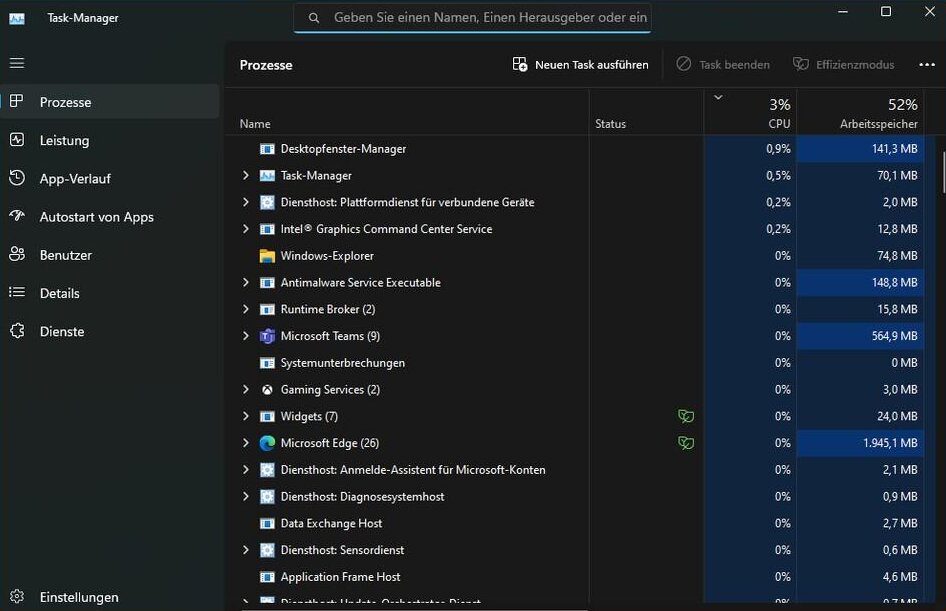Click the App-Verlauf history icon
This screenshot has height=611, width=946.
click(x=17, y=178)
